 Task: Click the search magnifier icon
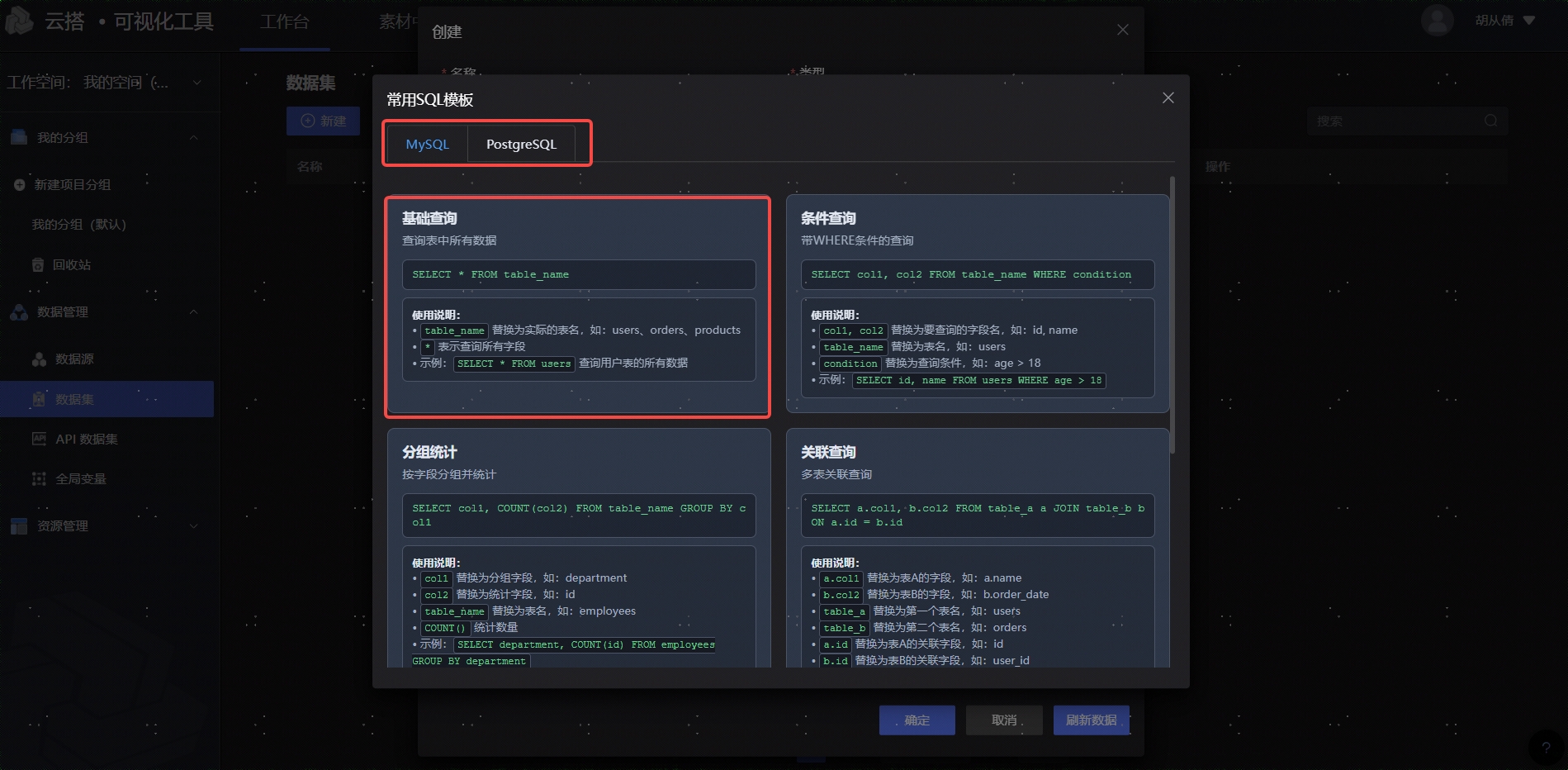[1490, 121]
